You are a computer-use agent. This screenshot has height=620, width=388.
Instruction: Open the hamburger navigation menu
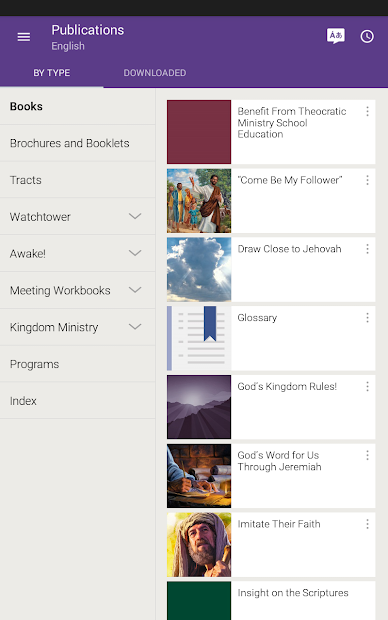point(24,37)
